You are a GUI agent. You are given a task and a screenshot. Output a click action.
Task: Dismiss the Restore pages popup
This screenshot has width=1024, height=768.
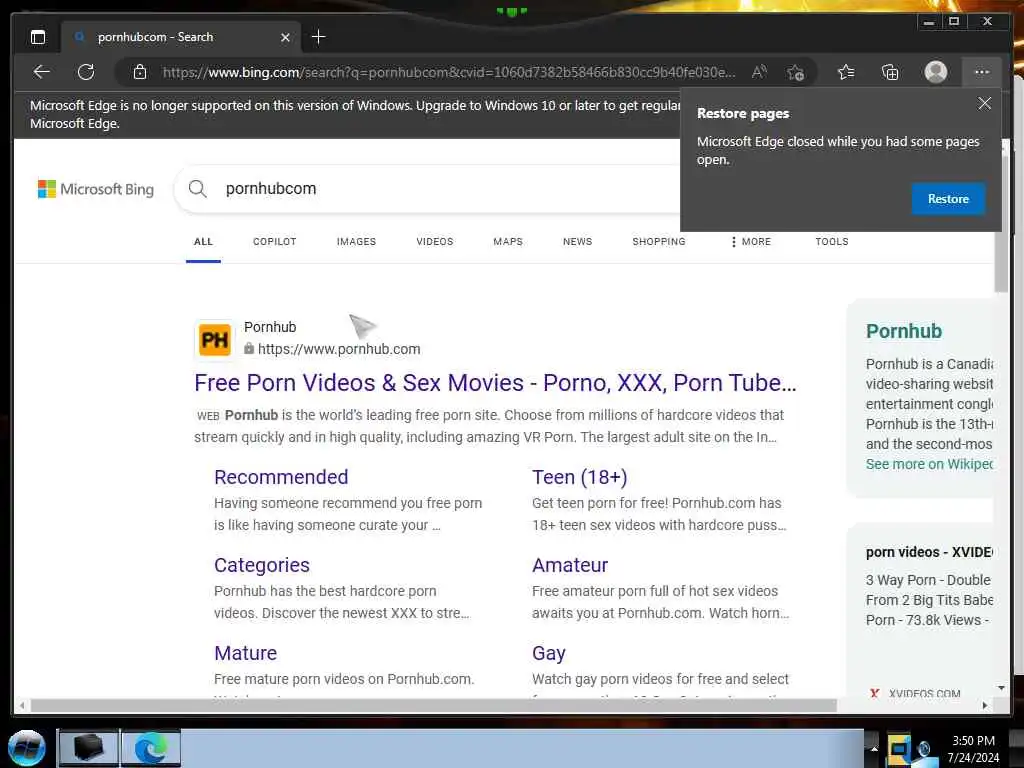(x=984, y=103)
